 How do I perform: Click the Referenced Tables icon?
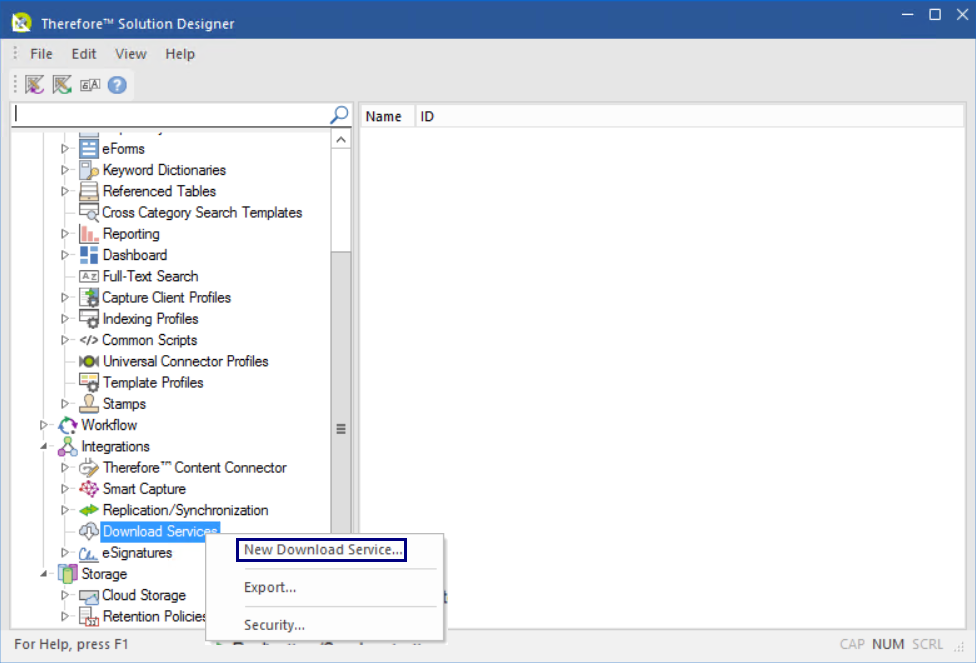89,191
